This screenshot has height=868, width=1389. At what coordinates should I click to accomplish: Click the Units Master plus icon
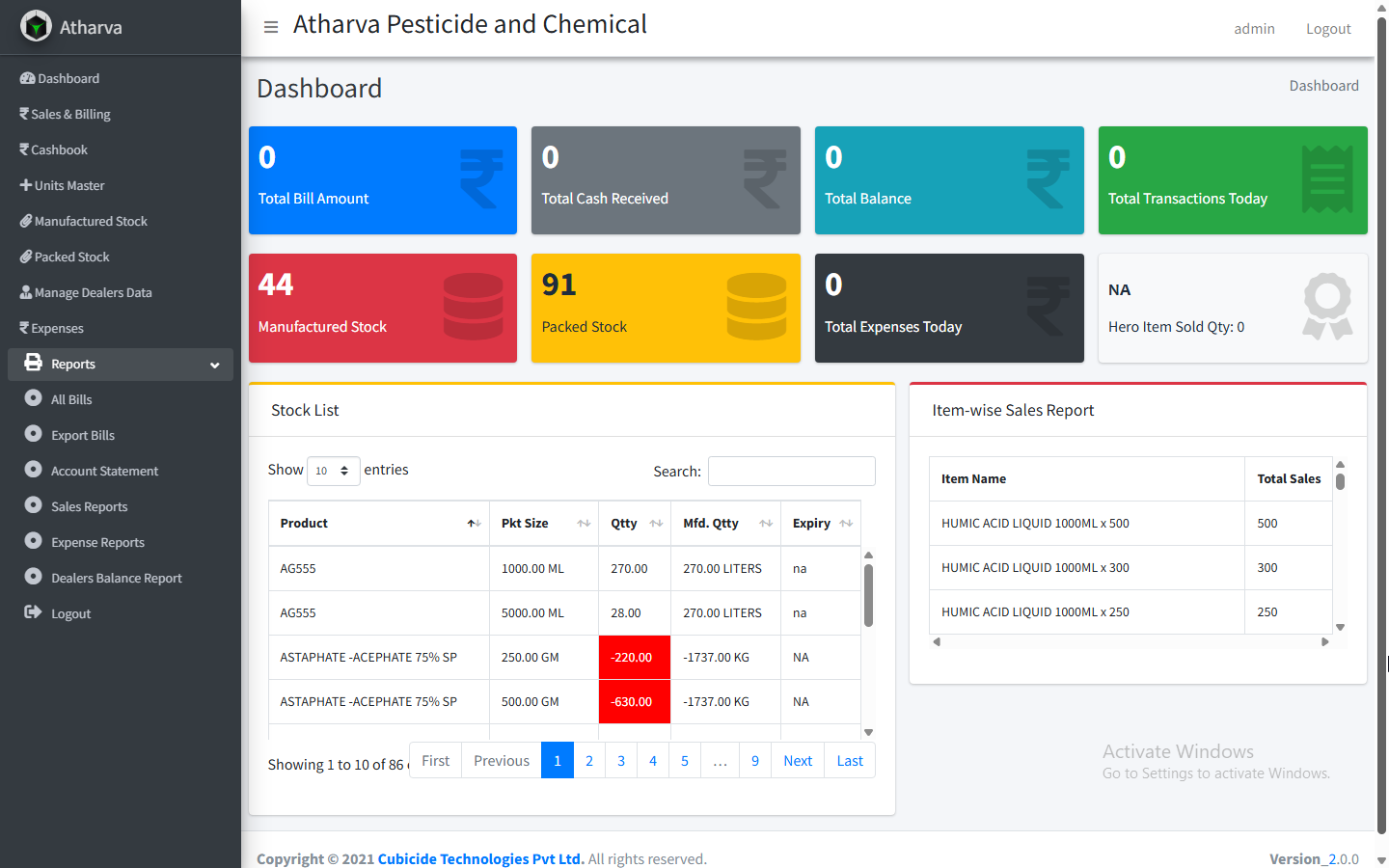coord(26,185)
